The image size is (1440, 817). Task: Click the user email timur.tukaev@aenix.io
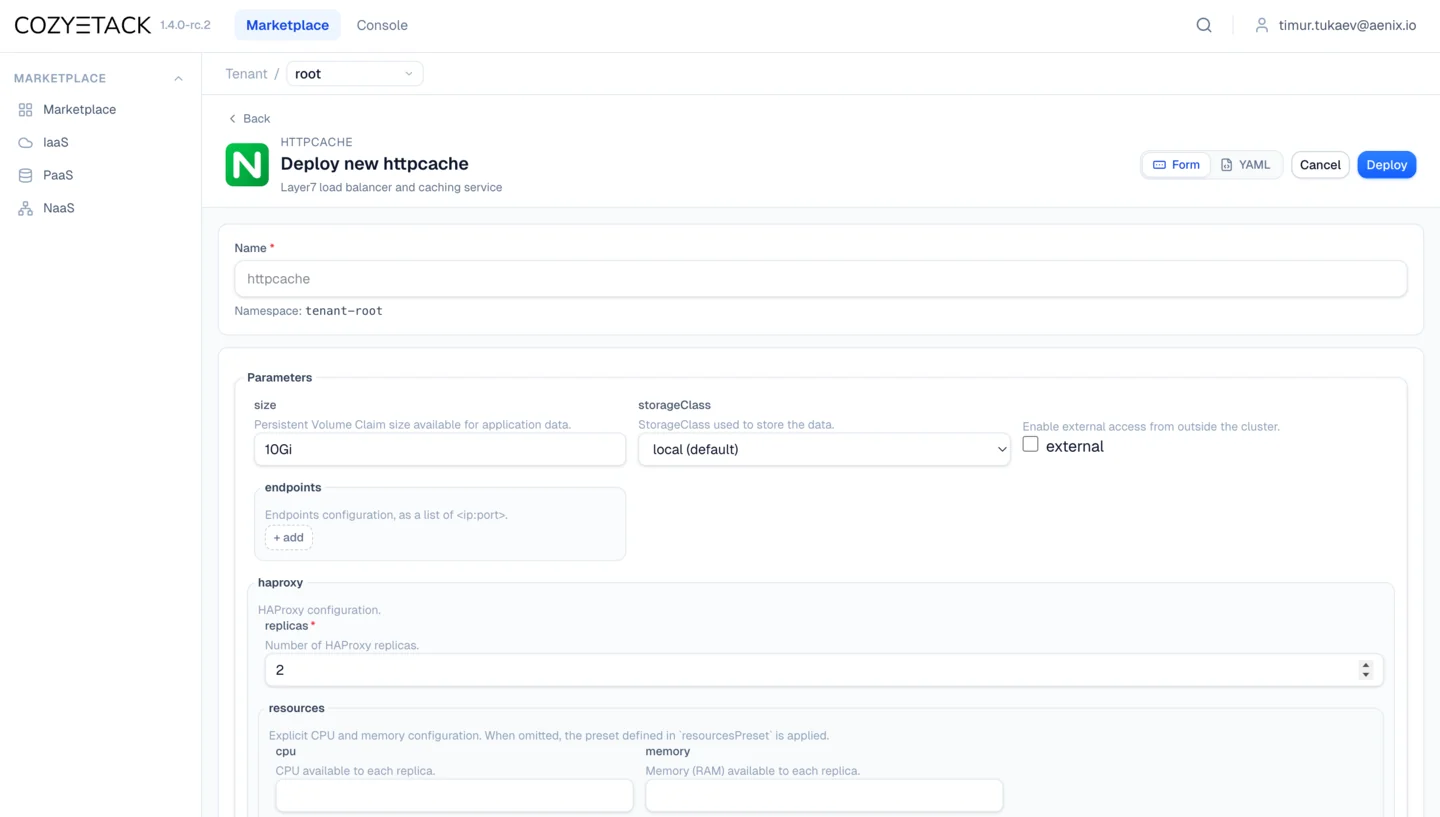[x=1347, y=25]
